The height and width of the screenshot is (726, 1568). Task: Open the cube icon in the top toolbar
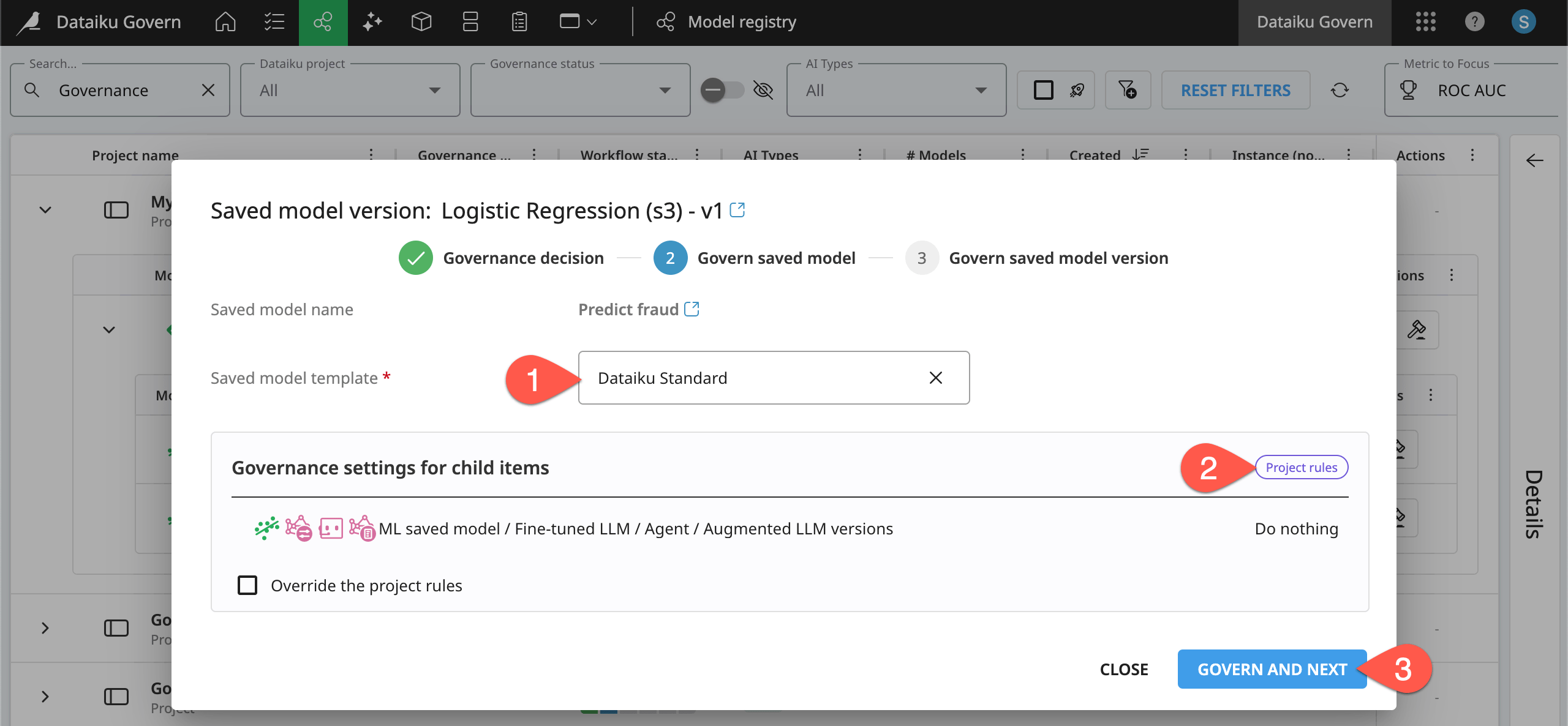coord(421,22)
